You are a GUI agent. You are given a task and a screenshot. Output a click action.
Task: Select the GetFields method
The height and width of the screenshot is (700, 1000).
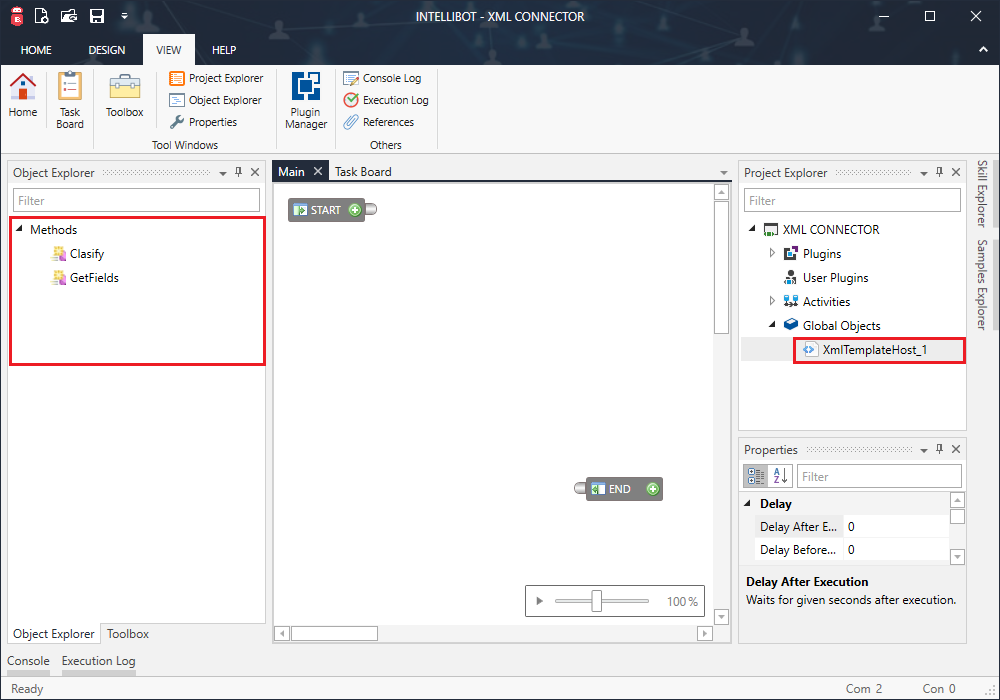coord(85,277)
